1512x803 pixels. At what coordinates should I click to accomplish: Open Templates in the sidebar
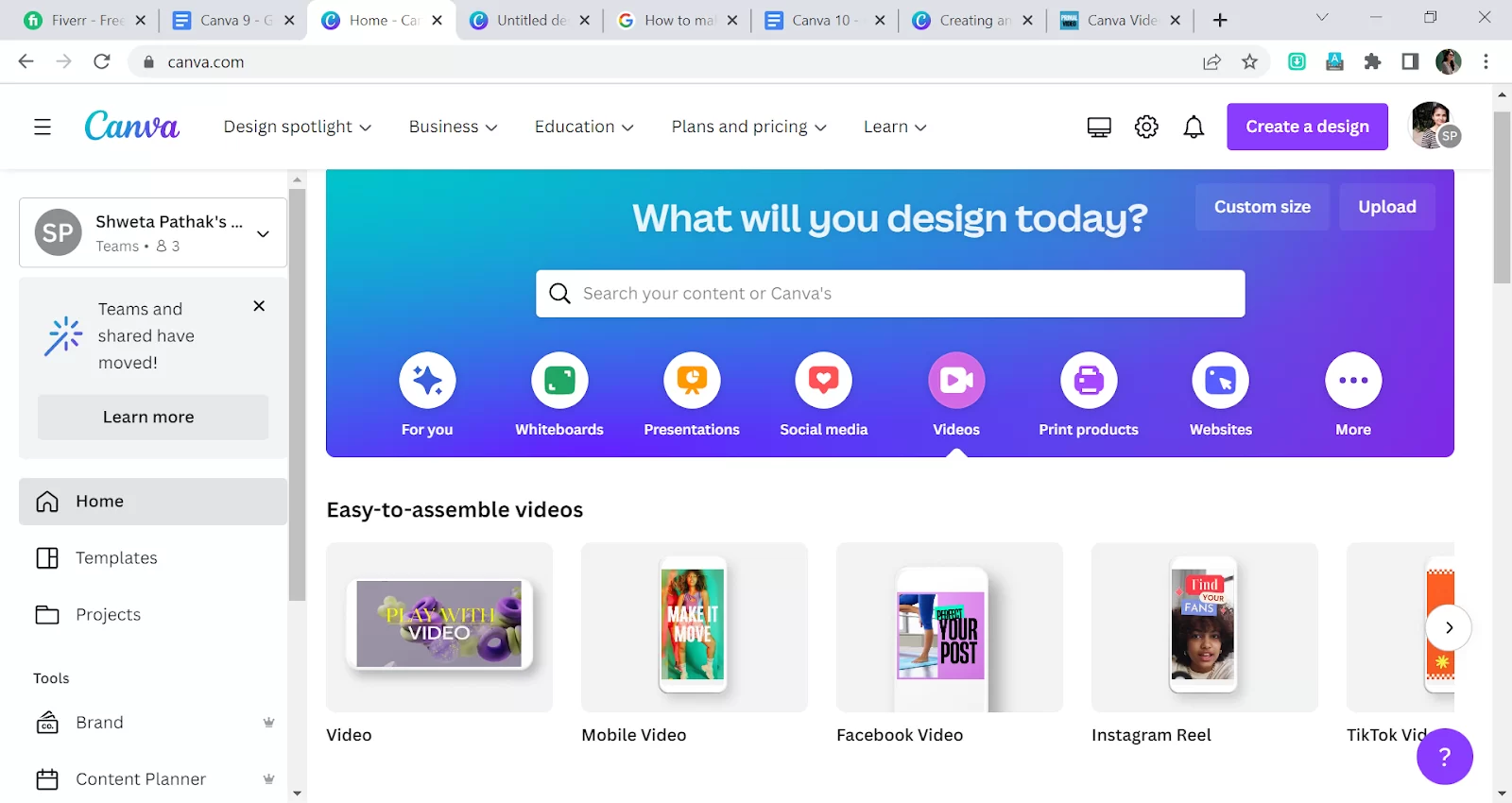tap(153, 558)
